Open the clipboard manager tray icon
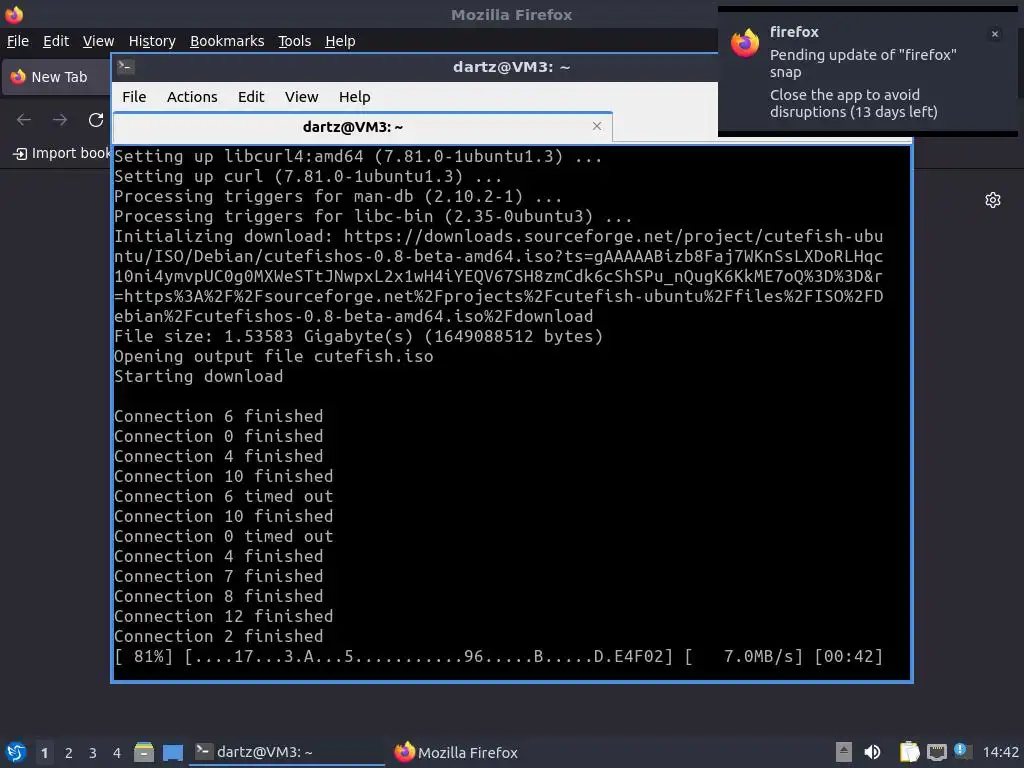The image size is (1024, 768). point(909,752)
